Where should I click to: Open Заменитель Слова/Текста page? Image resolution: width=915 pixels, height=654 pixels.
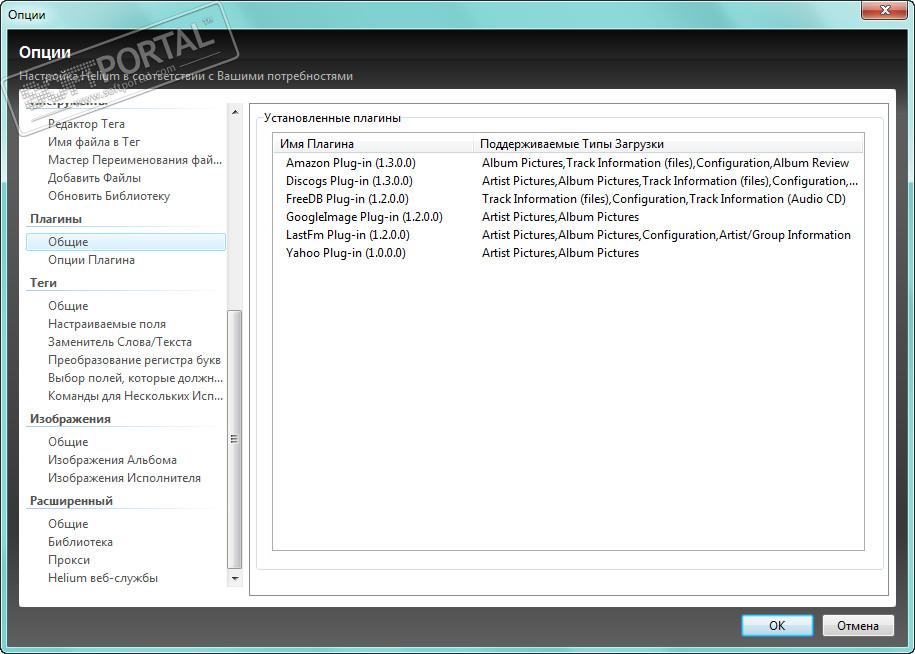[x=120, y=342]
